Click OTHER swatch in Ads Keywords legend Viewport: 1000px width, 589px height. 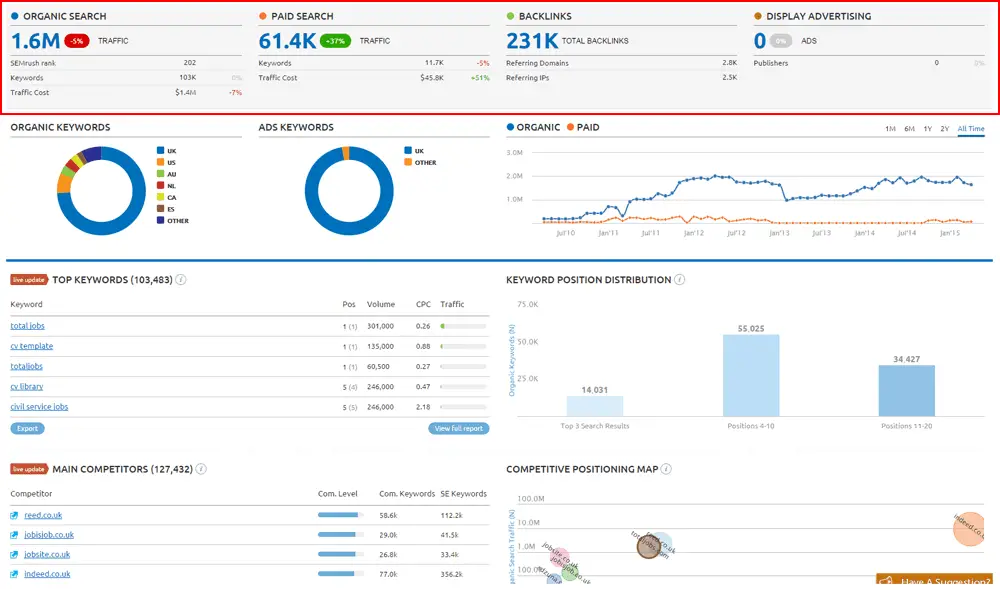tap(408, 163)
